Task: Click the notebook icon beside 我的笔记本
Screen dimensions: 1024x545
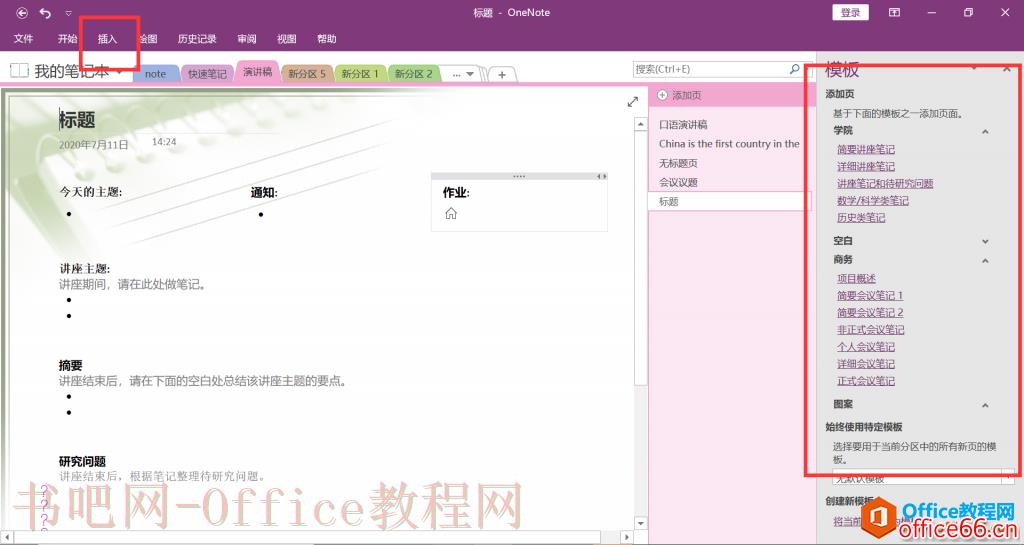Action: pos(19,70)
